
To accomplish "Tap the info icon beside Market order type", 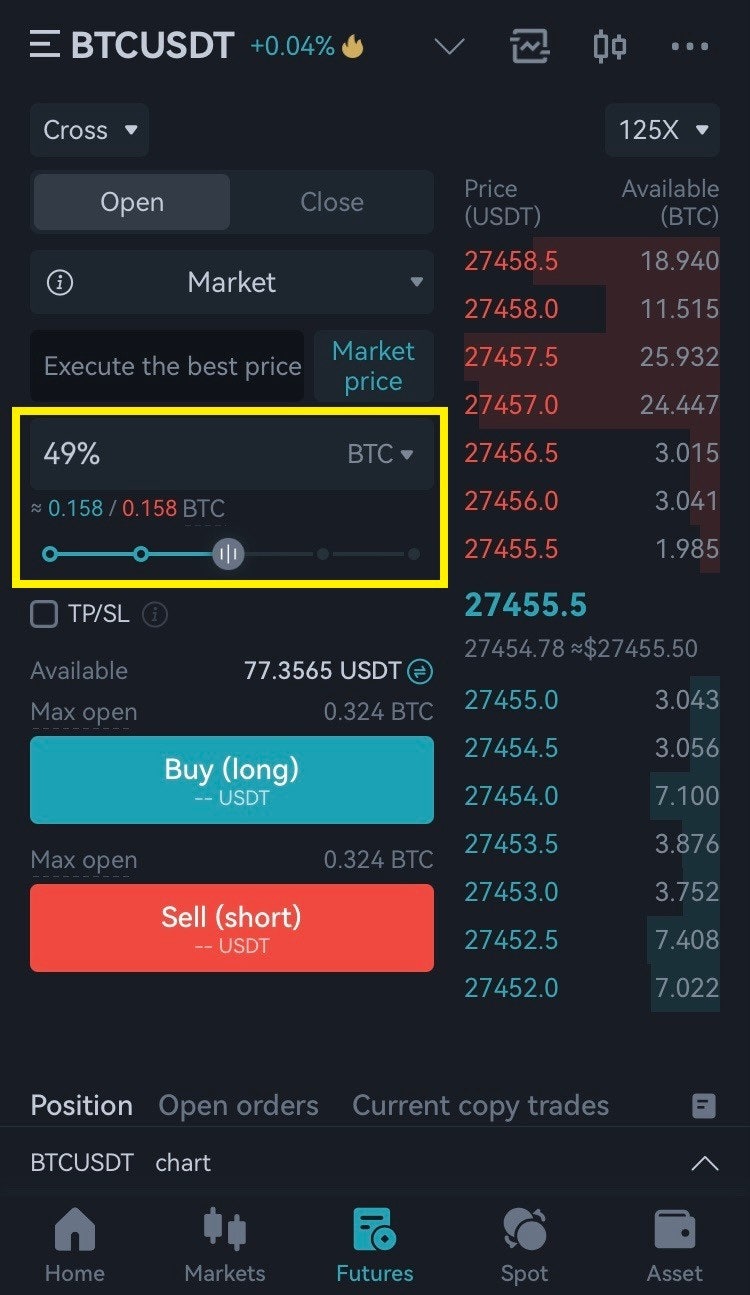I will [60, 283].
